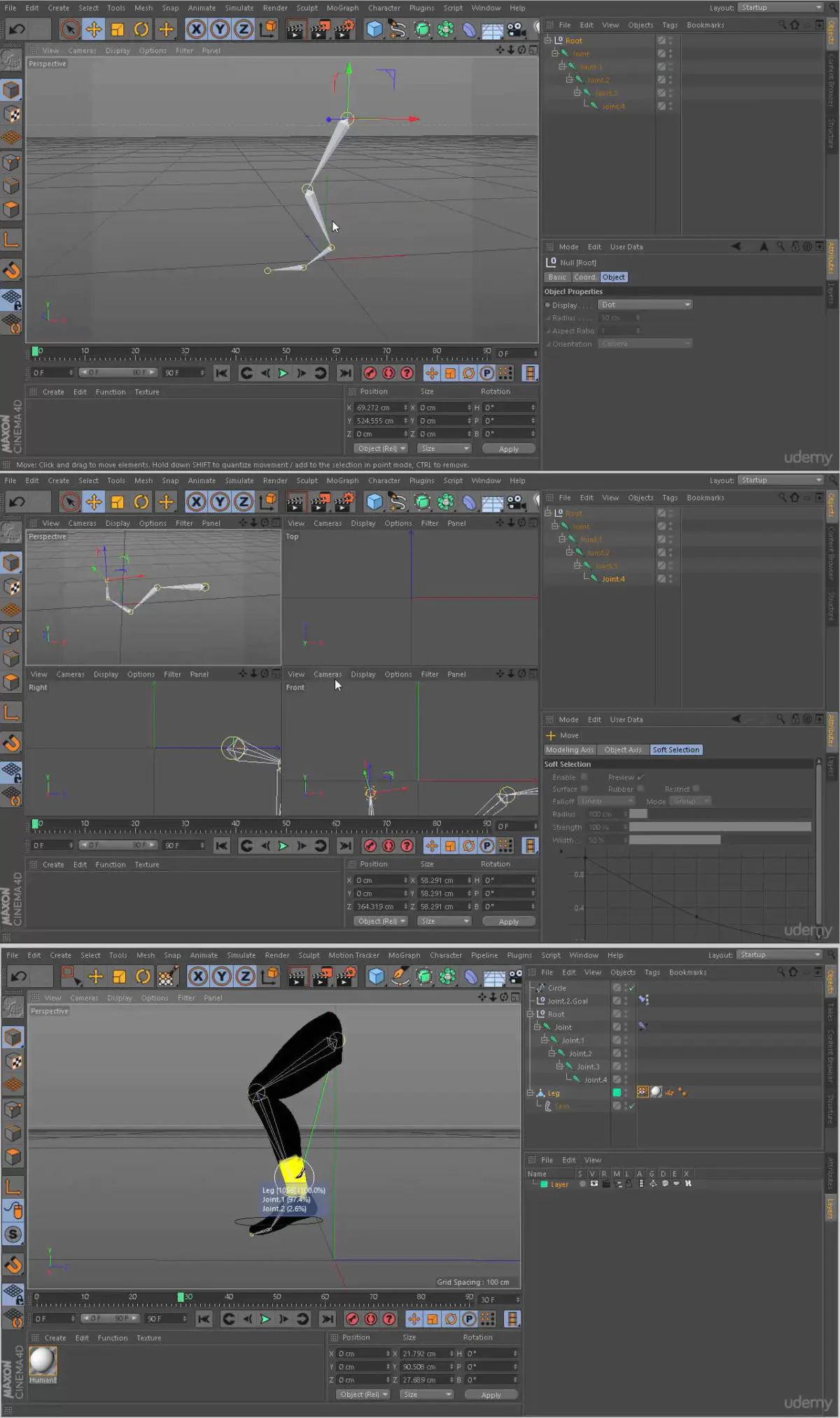Open the Size dropdown in the four-view window
840x1418 pixels.
tap(443, 922)
